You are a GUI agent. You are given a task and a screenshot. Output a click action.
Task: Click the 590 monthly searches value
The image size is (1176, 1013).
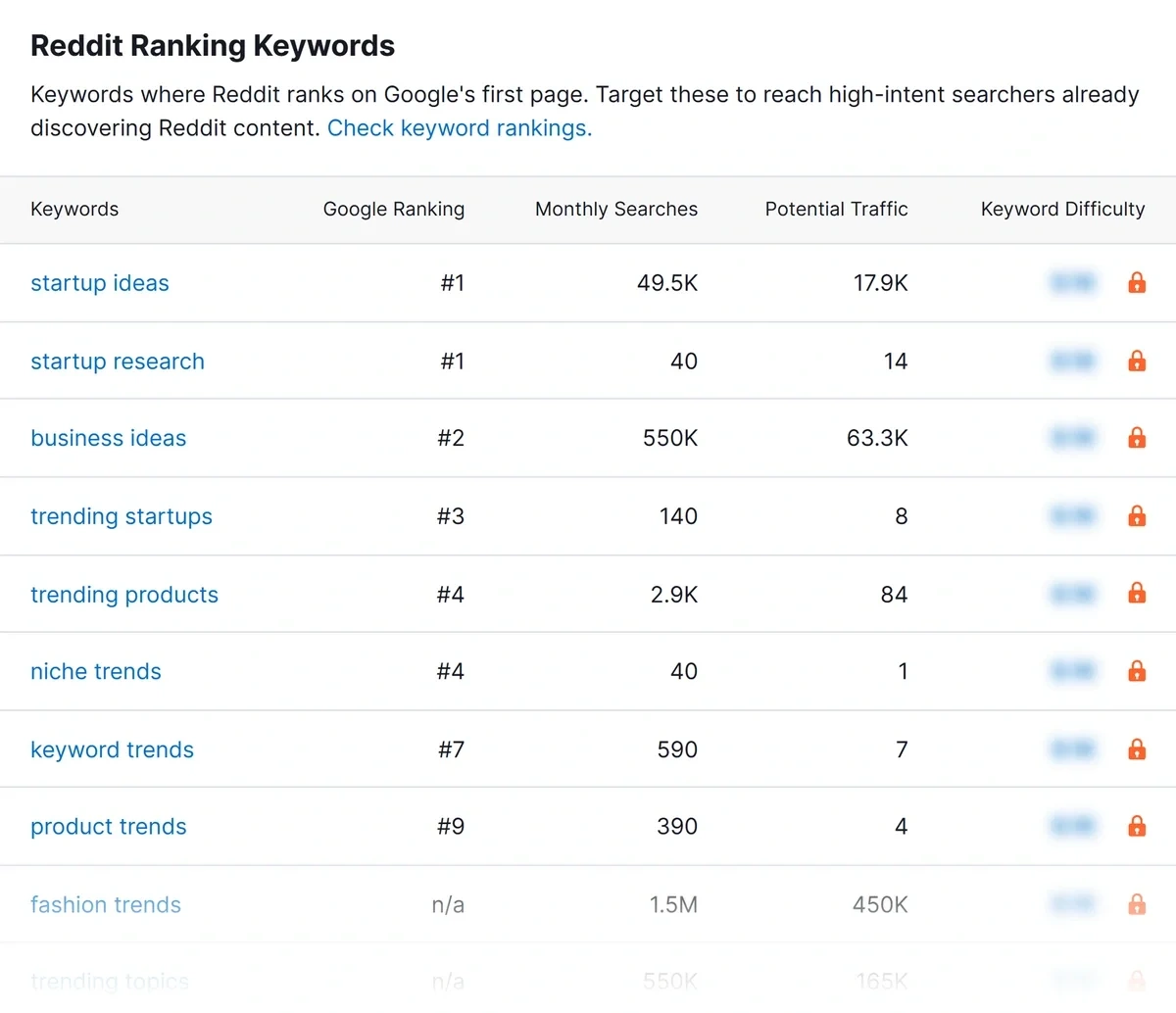(x=677, y=749)
